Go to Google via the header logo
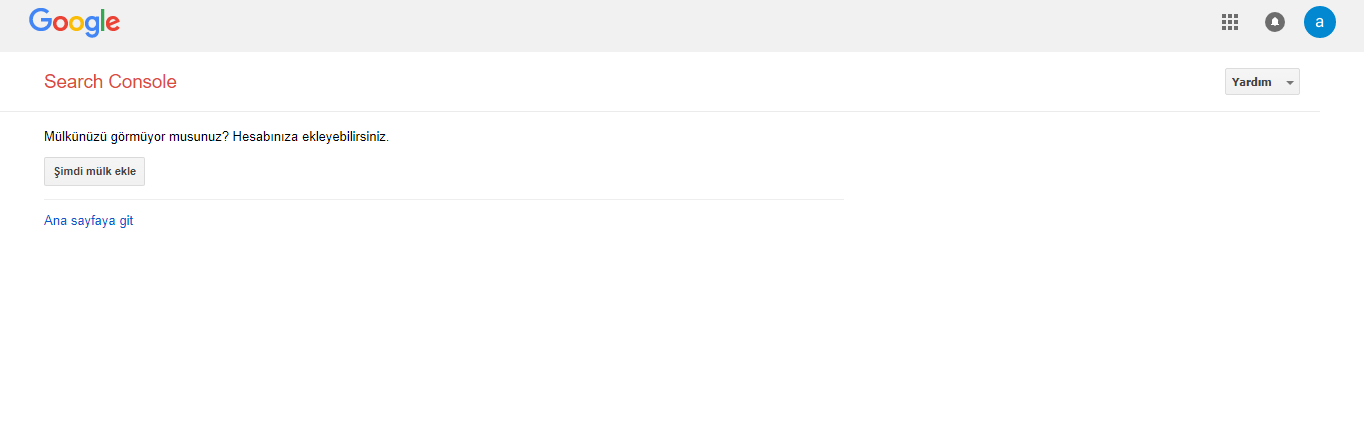1364x441 pixels. click(75, 22)
